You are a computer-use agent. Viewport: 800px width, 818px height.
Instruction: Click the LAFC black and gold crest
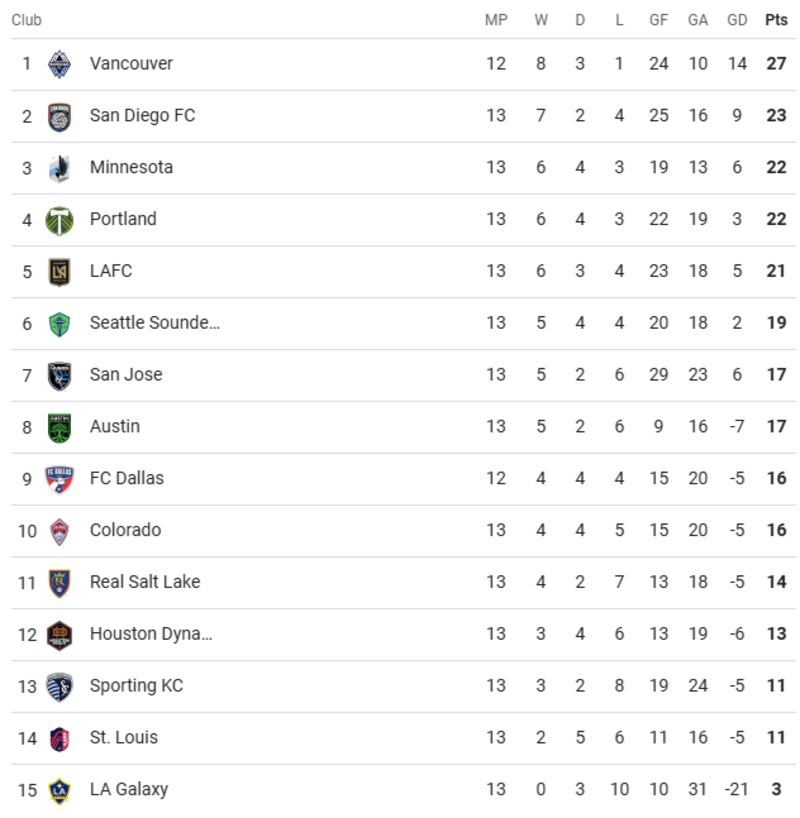[x=60, y=271]
